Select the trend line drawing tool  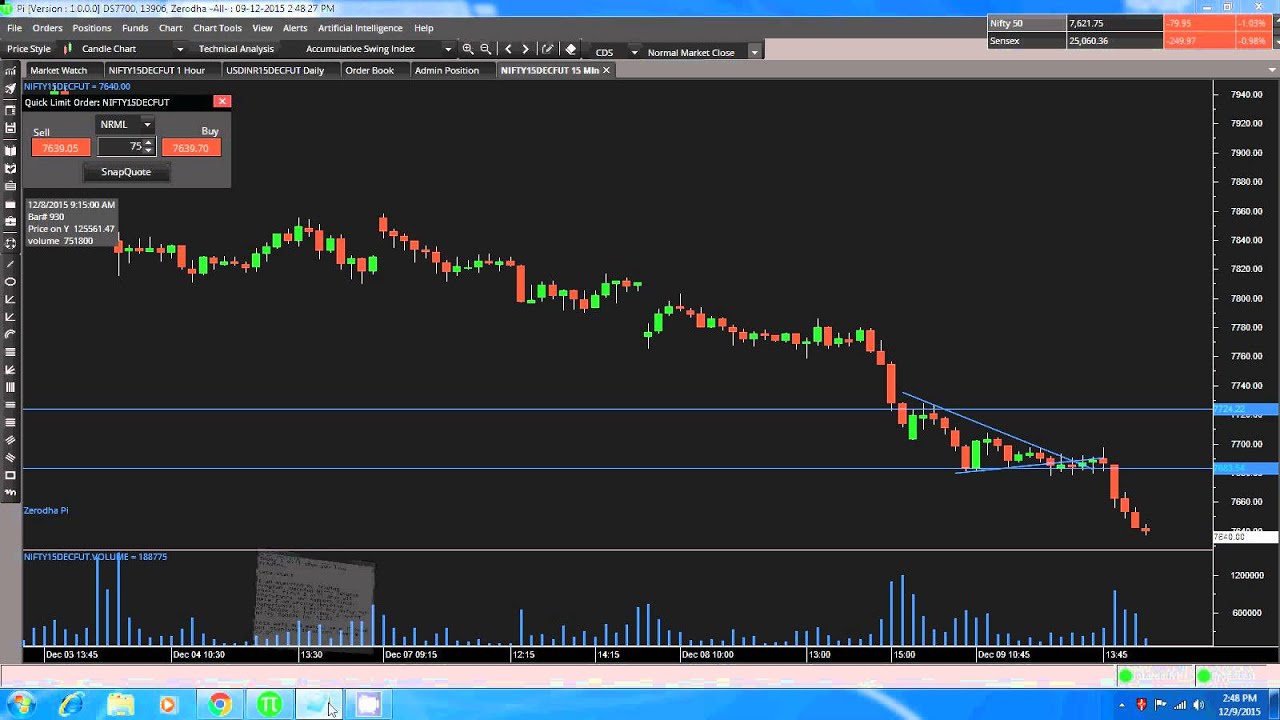(11, 264)
